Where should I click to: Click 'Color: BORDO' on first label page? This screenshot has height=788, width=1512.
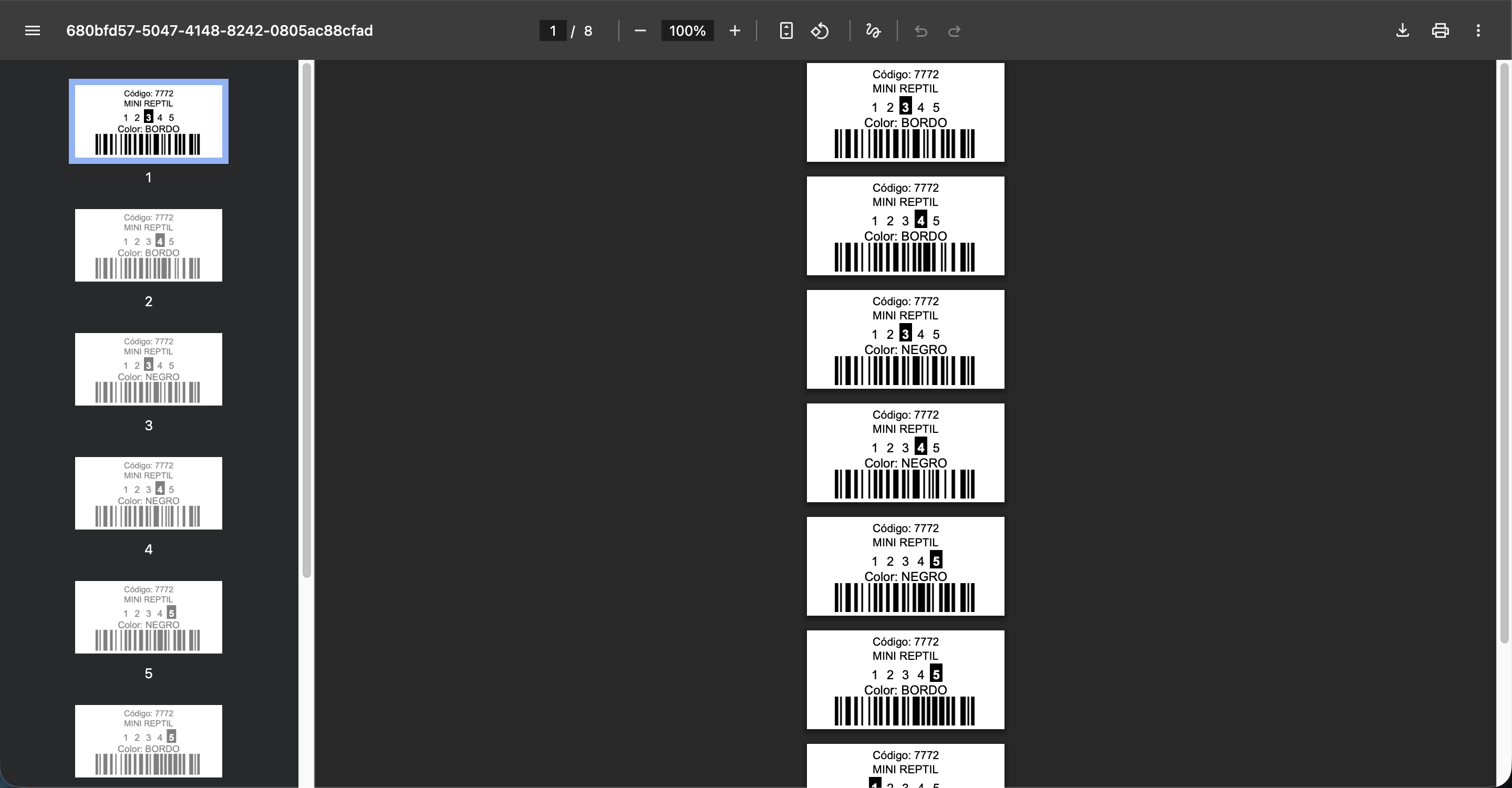pyautogui.click(x=905, y=122)
